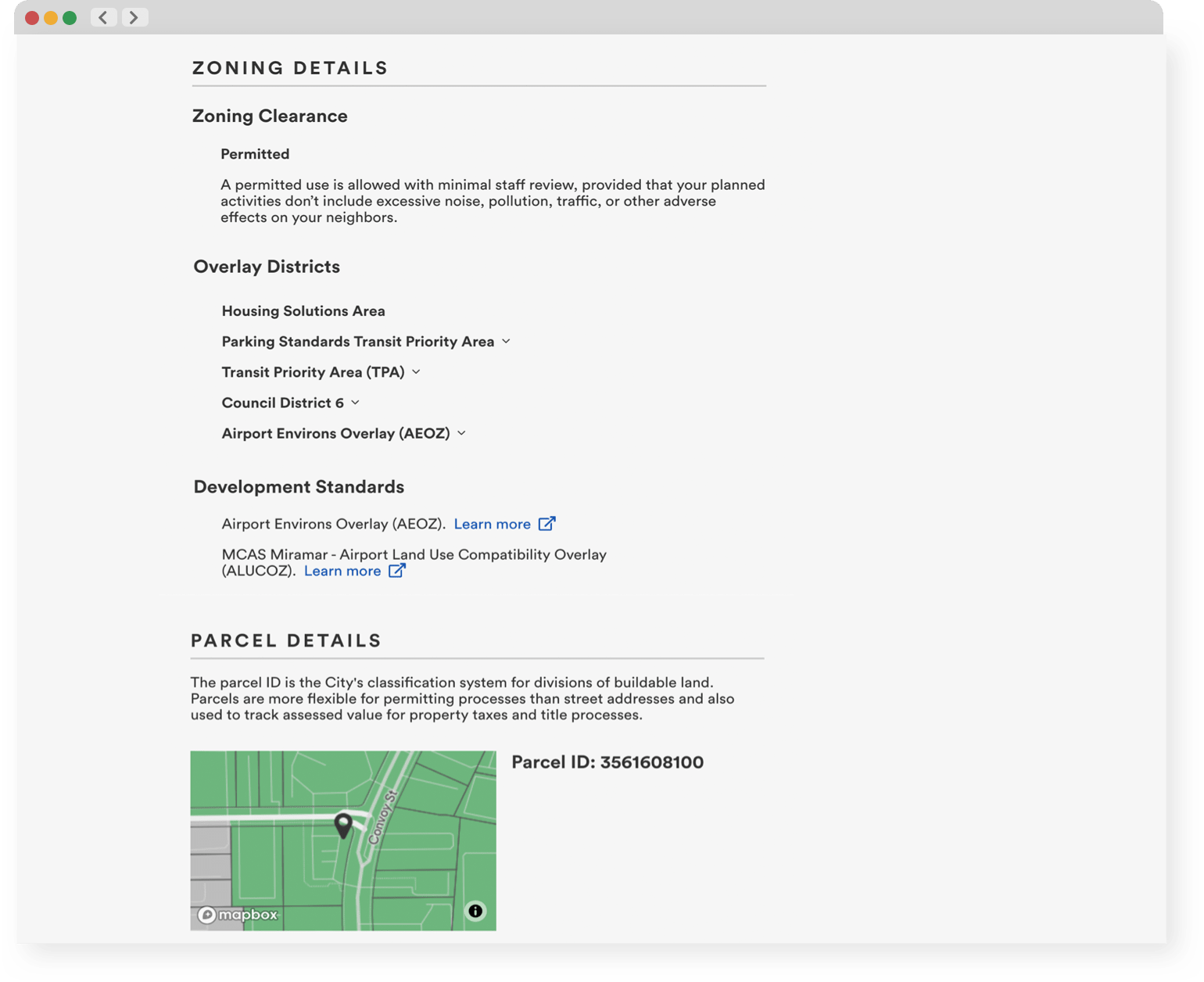Image resolution: width=1204 pixels, height=982 pixels.
Task: Go forward with the browser forward arrow
Action: [x=134, y=17]
